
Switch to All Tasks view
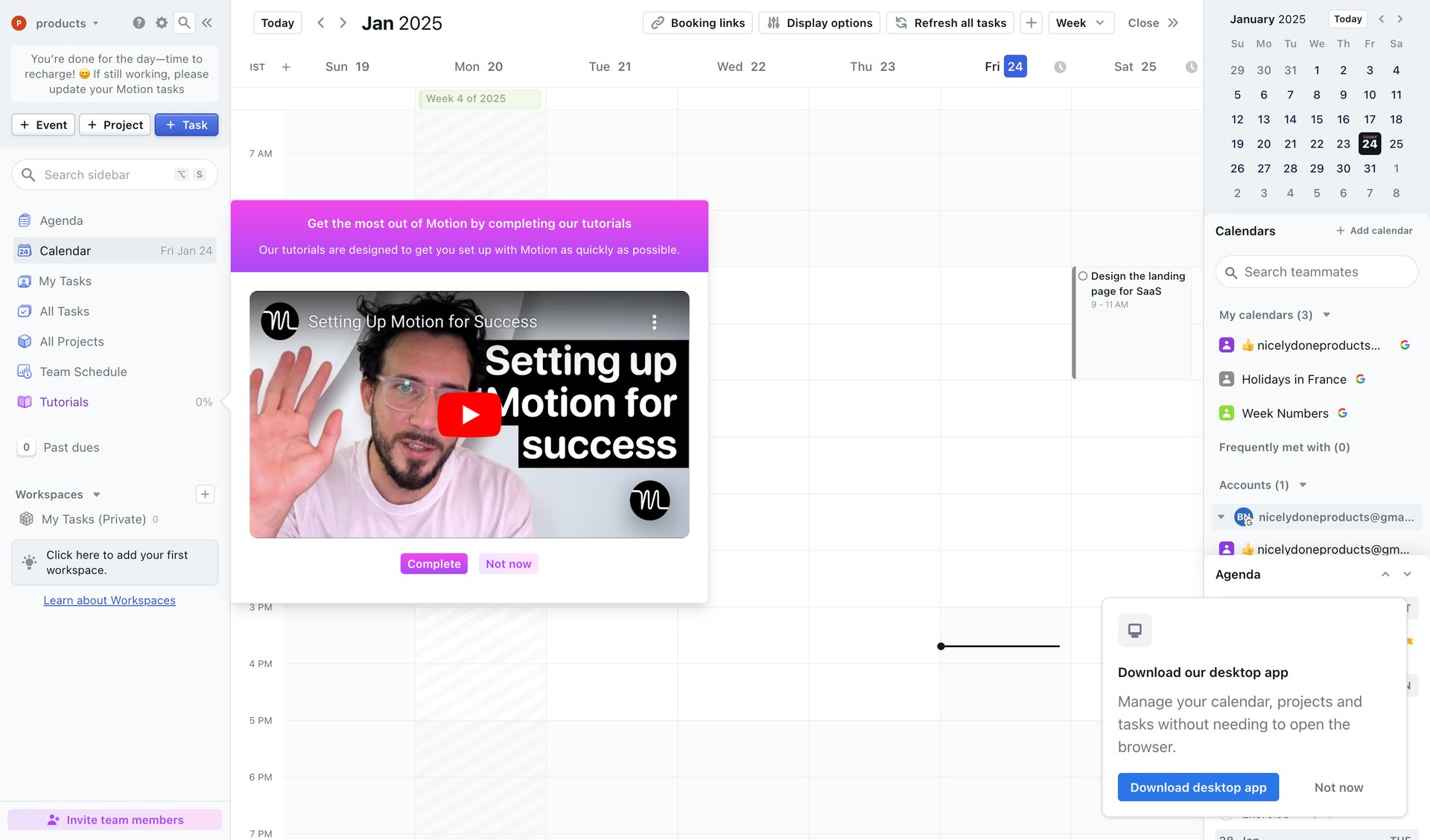point(64,311)
